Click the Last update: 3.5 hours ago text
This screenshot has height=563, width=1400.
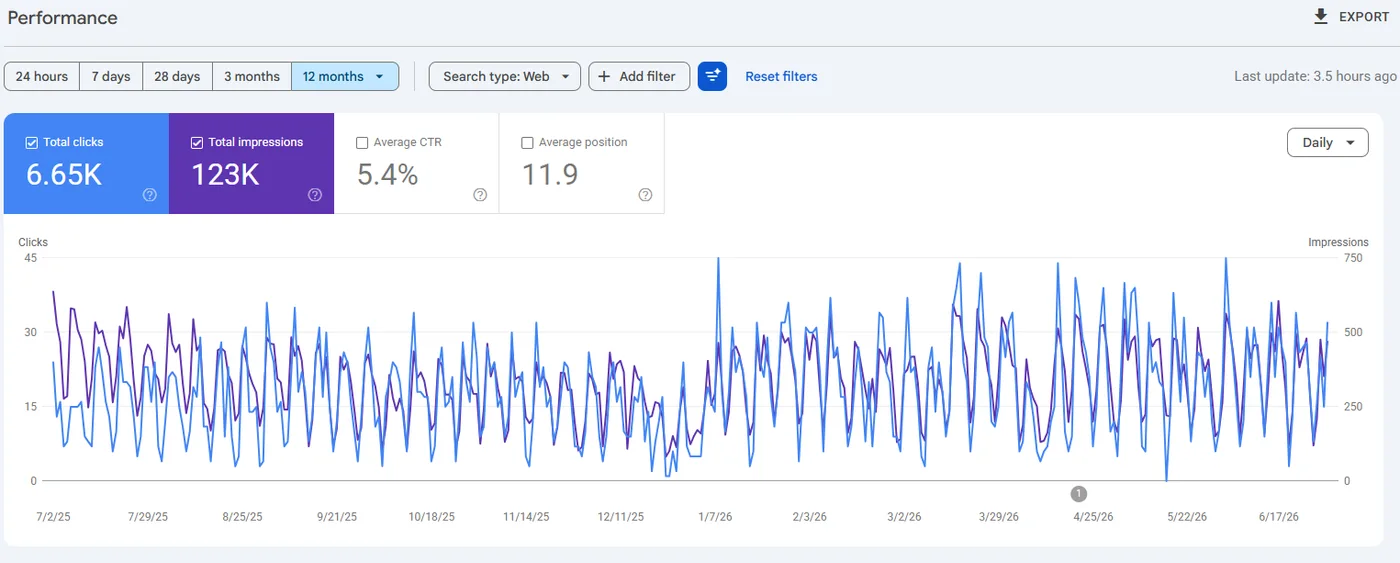[x=1315, y=76]
